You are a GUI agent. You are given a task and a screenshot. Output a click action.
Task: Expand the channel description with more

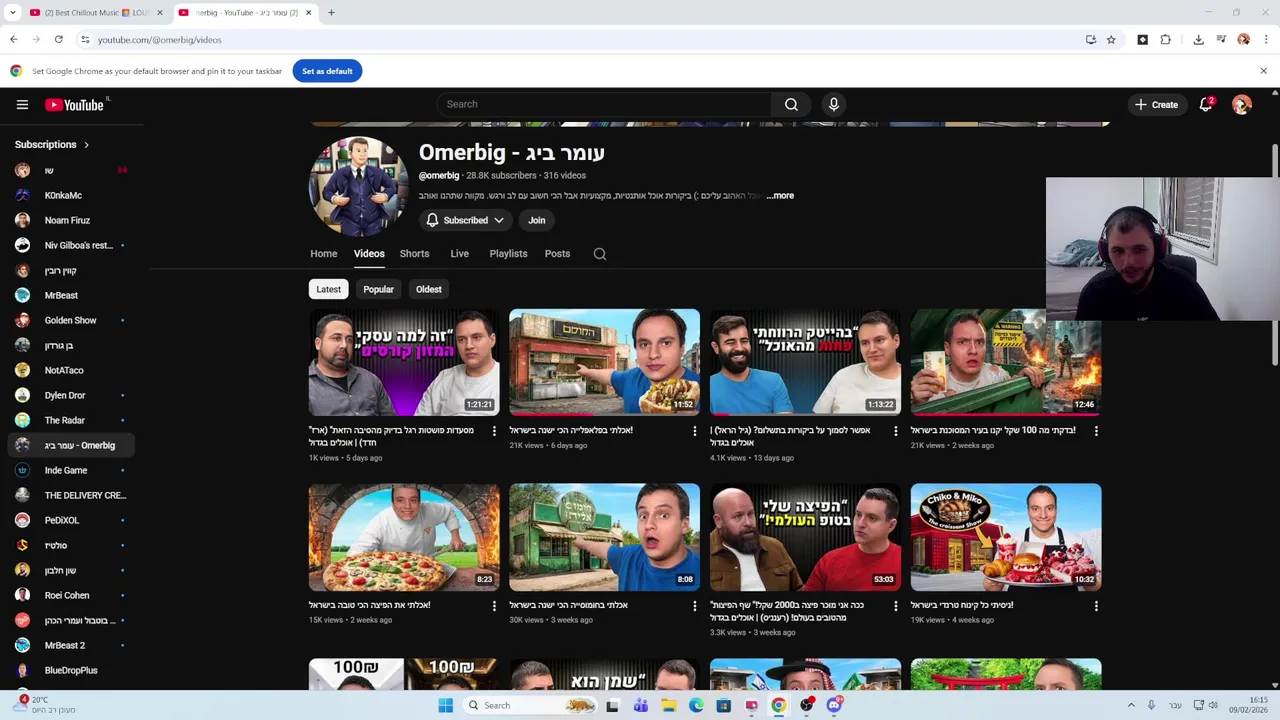coord(780,196)
